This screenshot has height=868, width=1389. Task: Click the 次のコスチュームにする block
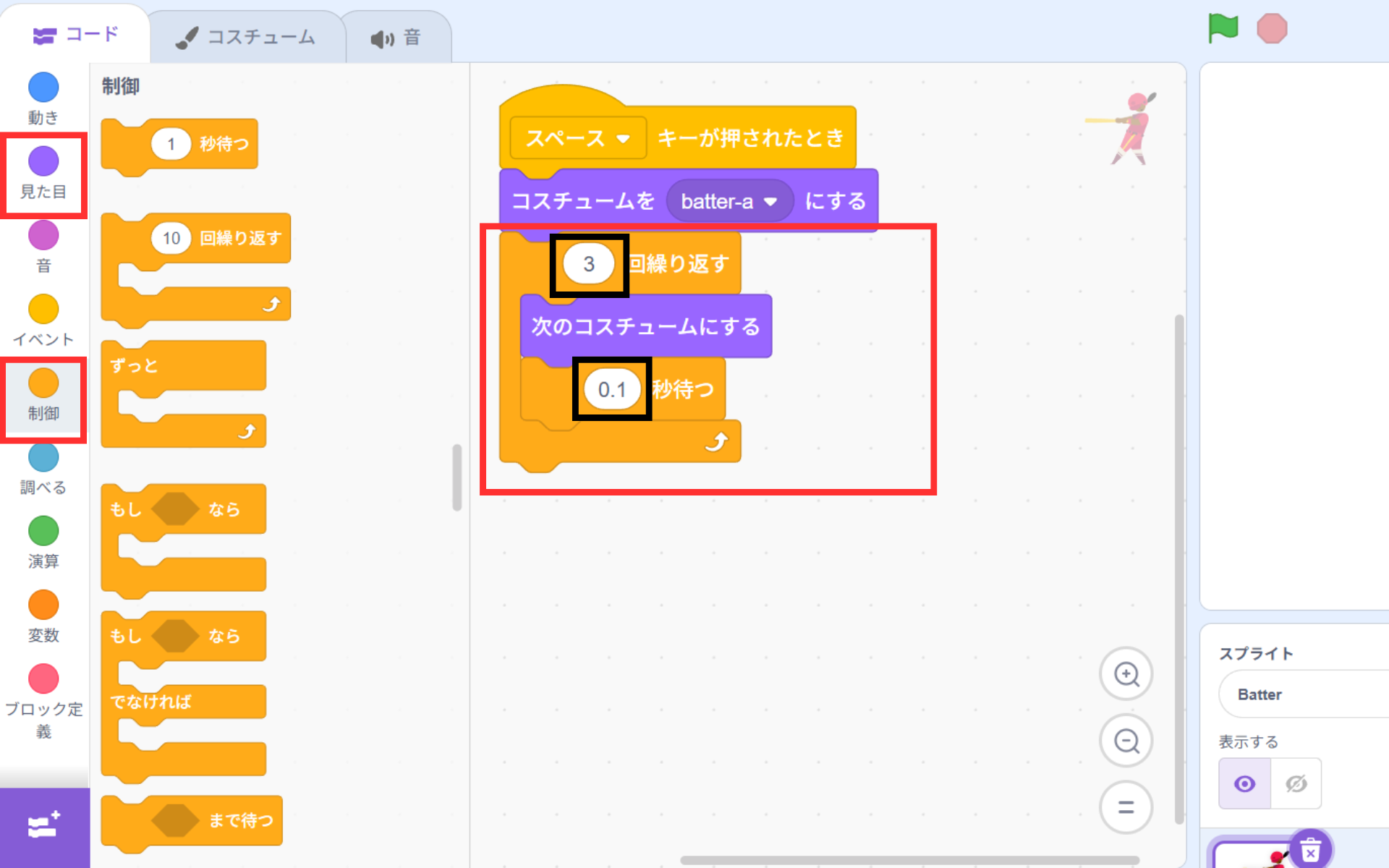pos(645,326)
